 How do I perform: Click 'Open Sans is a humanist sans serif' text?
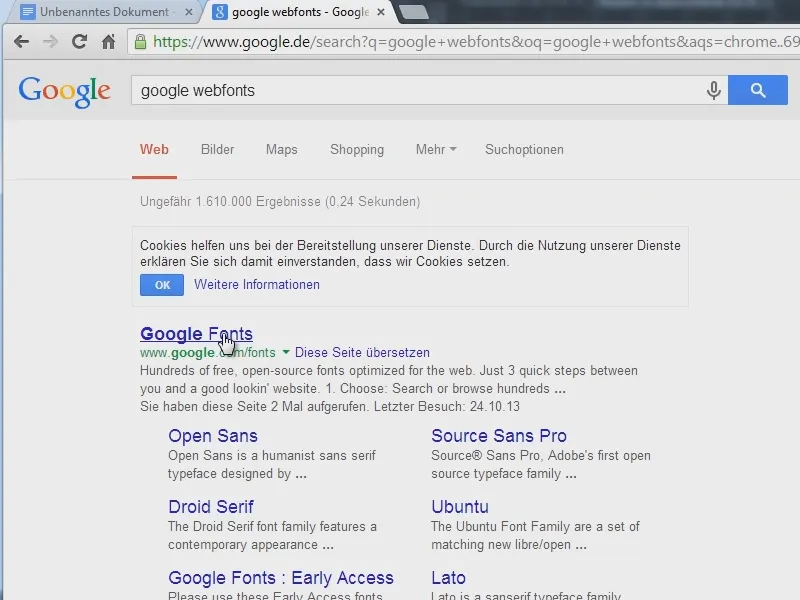click(x=272, y=455)
